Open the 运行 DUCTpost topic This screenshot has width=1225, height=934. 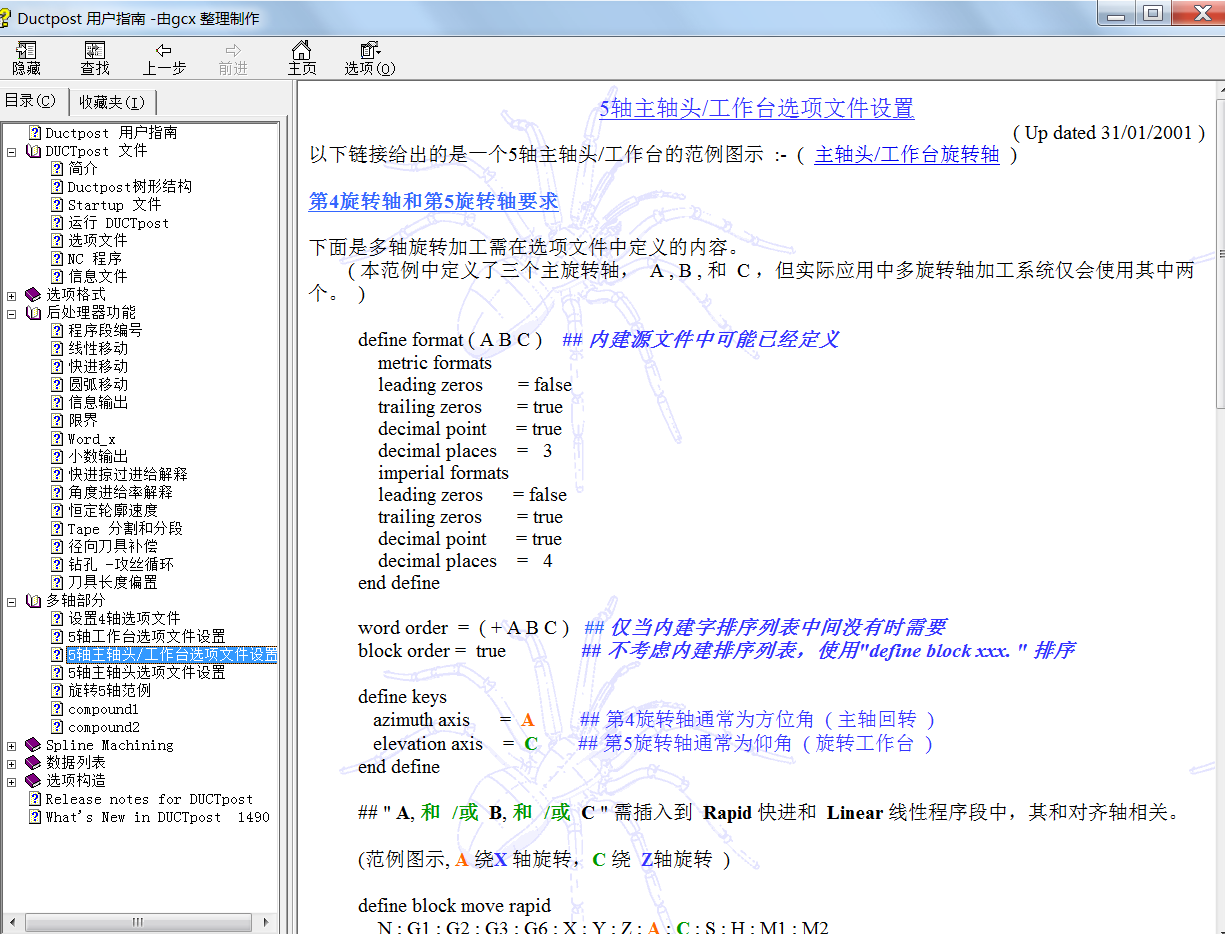pyautogui.click(x=119, y=223)
